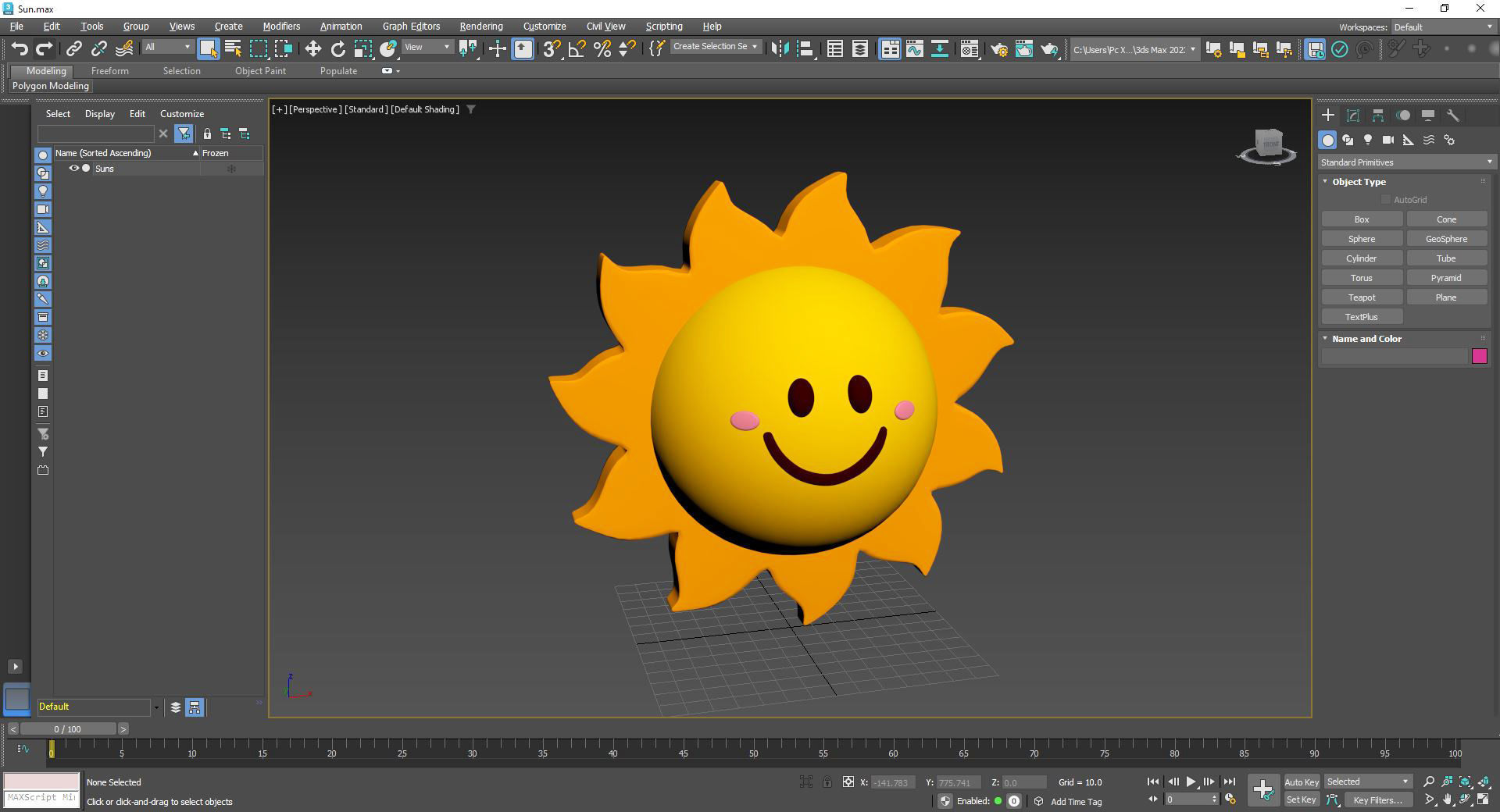Open the Modify panel tab

coord(1353,116)
